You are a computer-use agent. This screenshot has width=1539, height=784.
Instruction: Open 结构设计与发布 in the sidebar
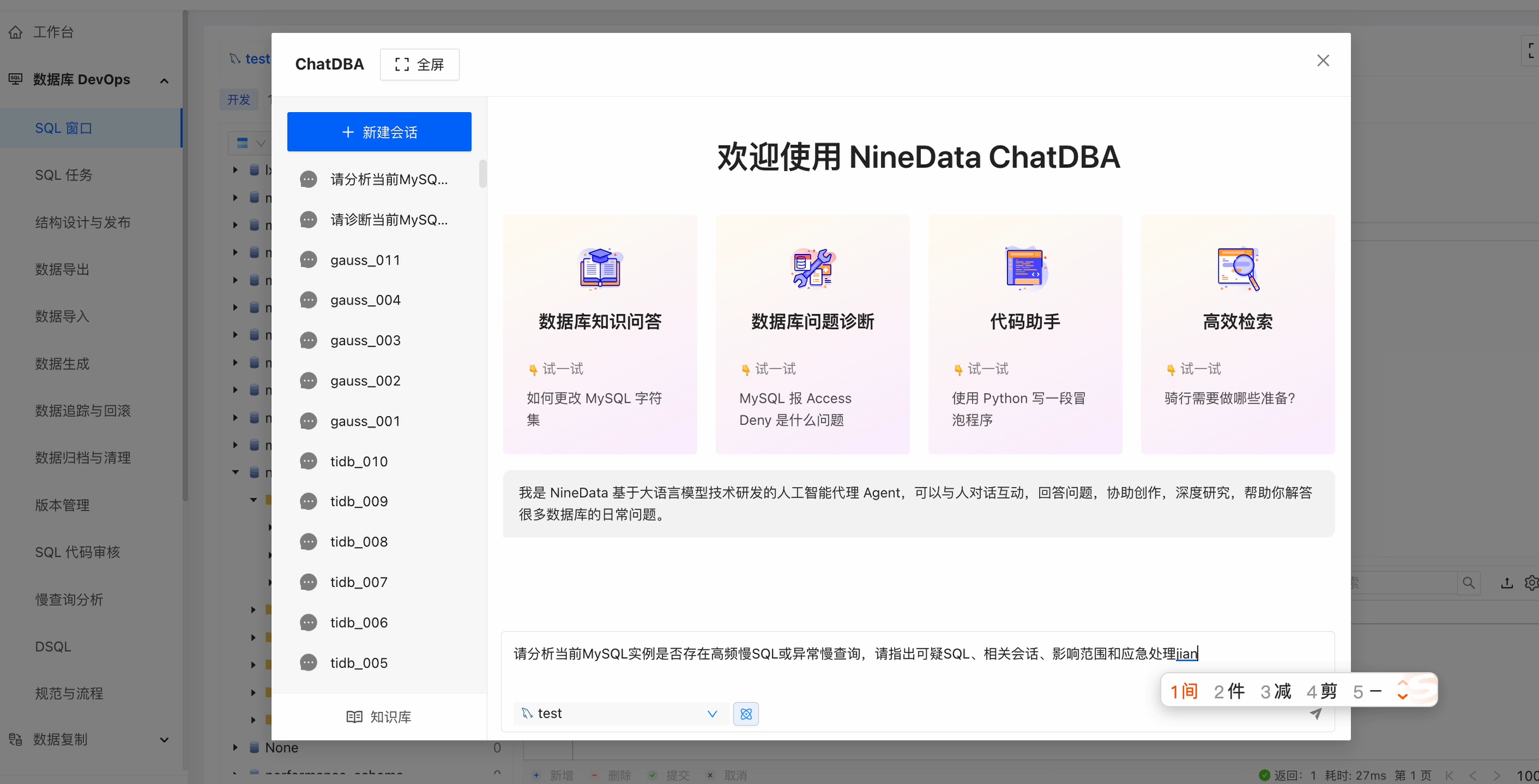click(x=83, y=222)
